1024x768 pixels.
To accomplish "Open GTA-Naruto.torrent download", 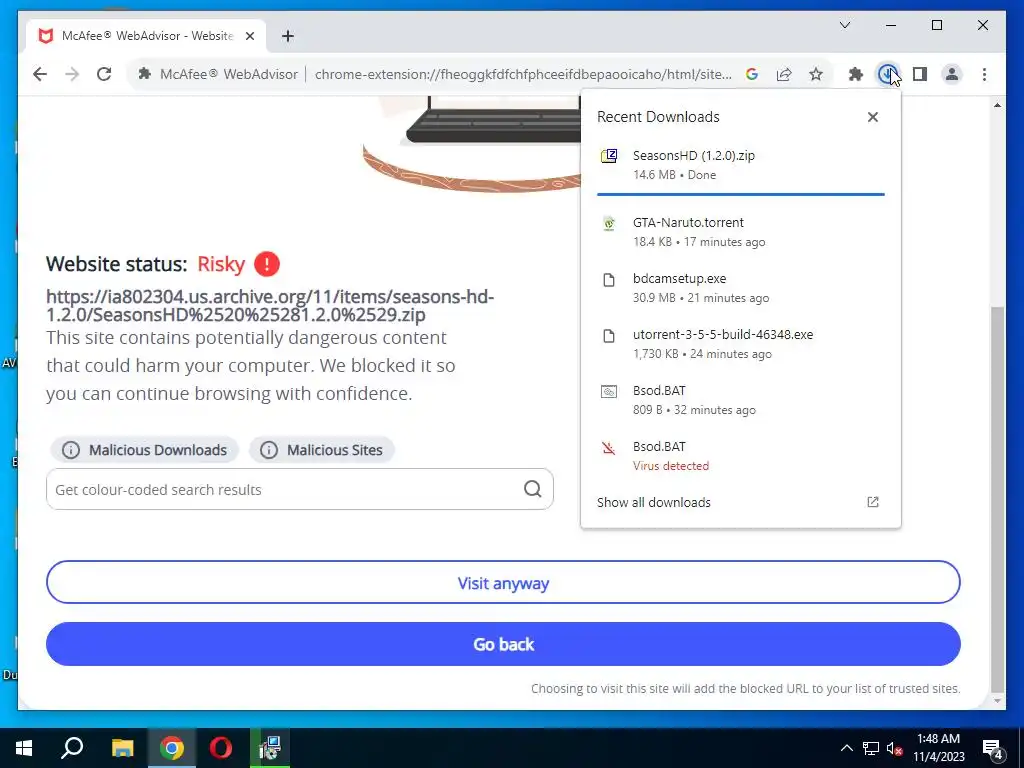I will tap(741, 232).
